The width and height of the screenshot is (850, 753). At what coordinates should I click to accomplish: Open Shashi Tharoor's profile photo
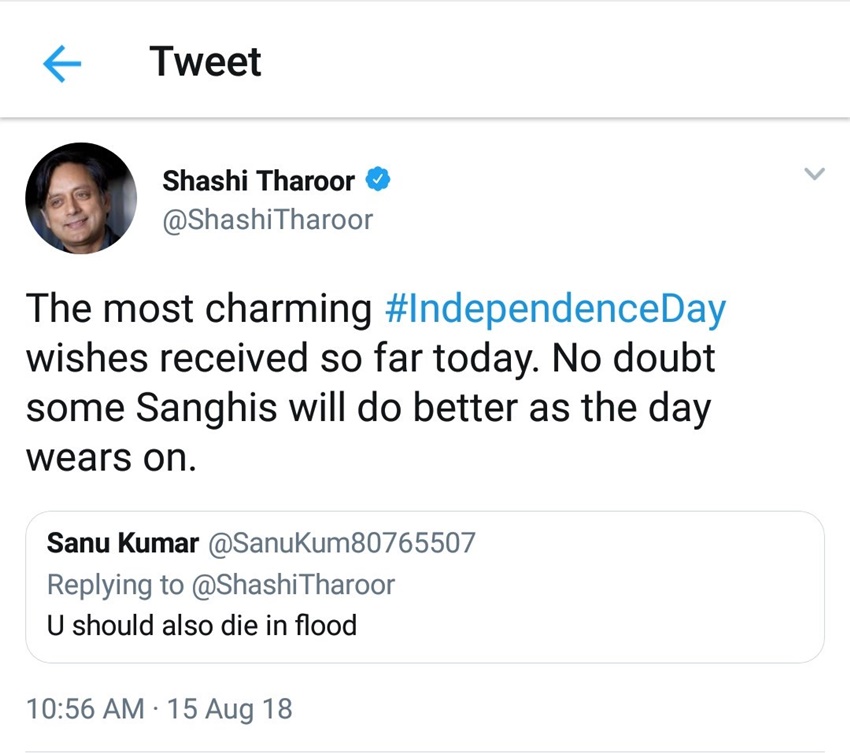(80, 197)
